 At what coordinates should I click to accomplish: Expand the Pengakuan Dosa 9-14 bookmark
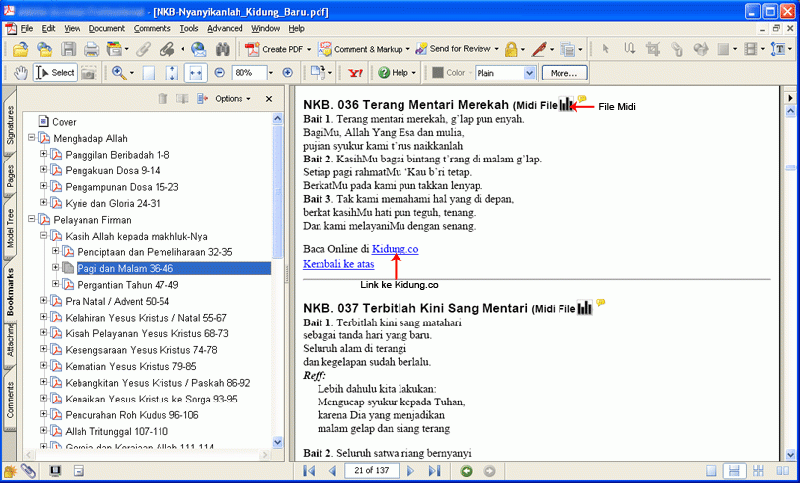44,171
